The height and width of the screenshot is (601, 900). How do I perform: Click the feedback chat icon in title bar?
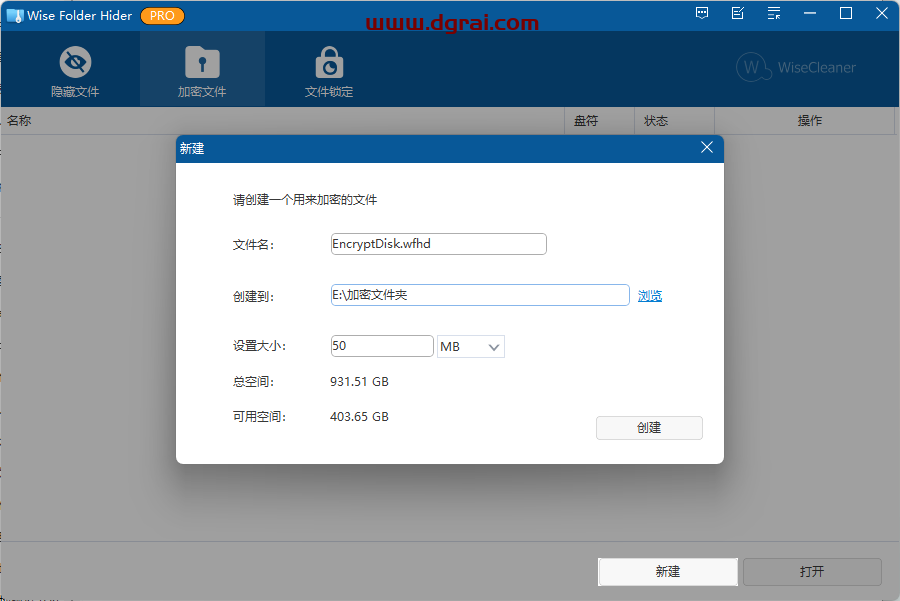701,13
